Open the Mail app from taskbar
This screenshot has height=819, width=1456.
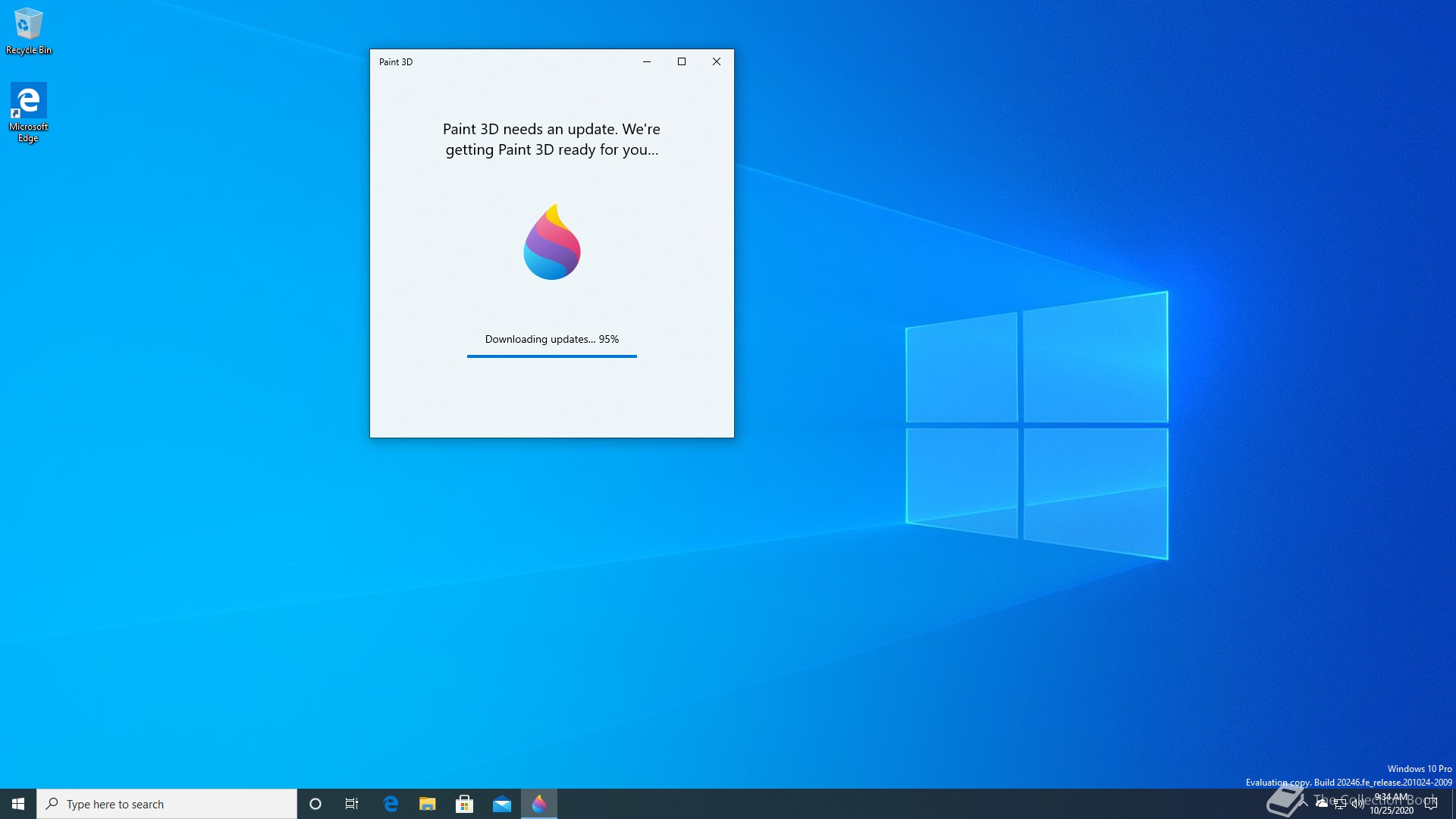coord(502,804)
